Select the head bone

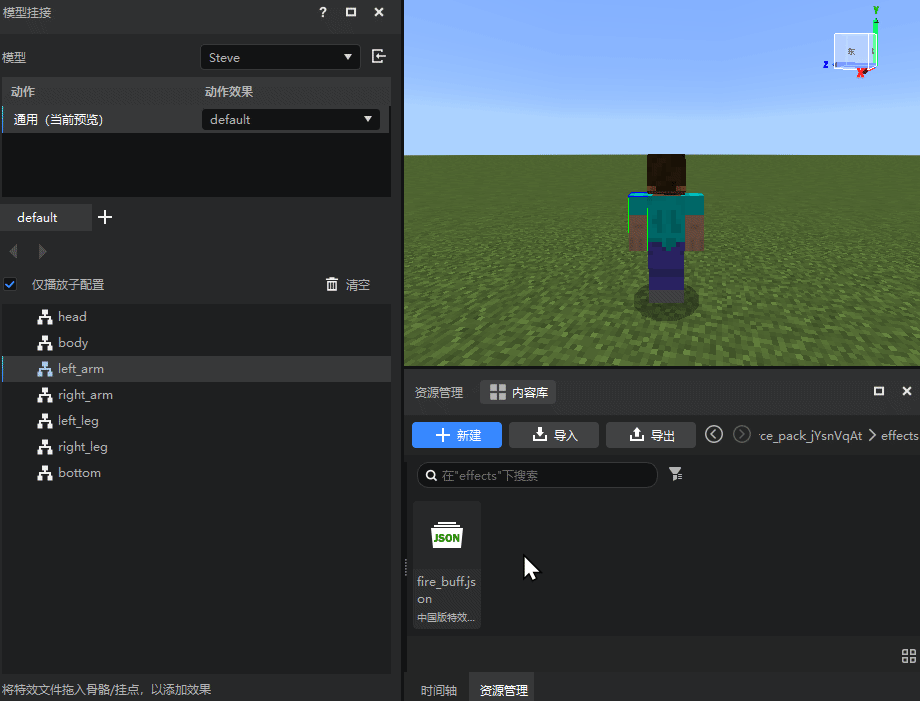pyautogui.click(x=197, y=317)
